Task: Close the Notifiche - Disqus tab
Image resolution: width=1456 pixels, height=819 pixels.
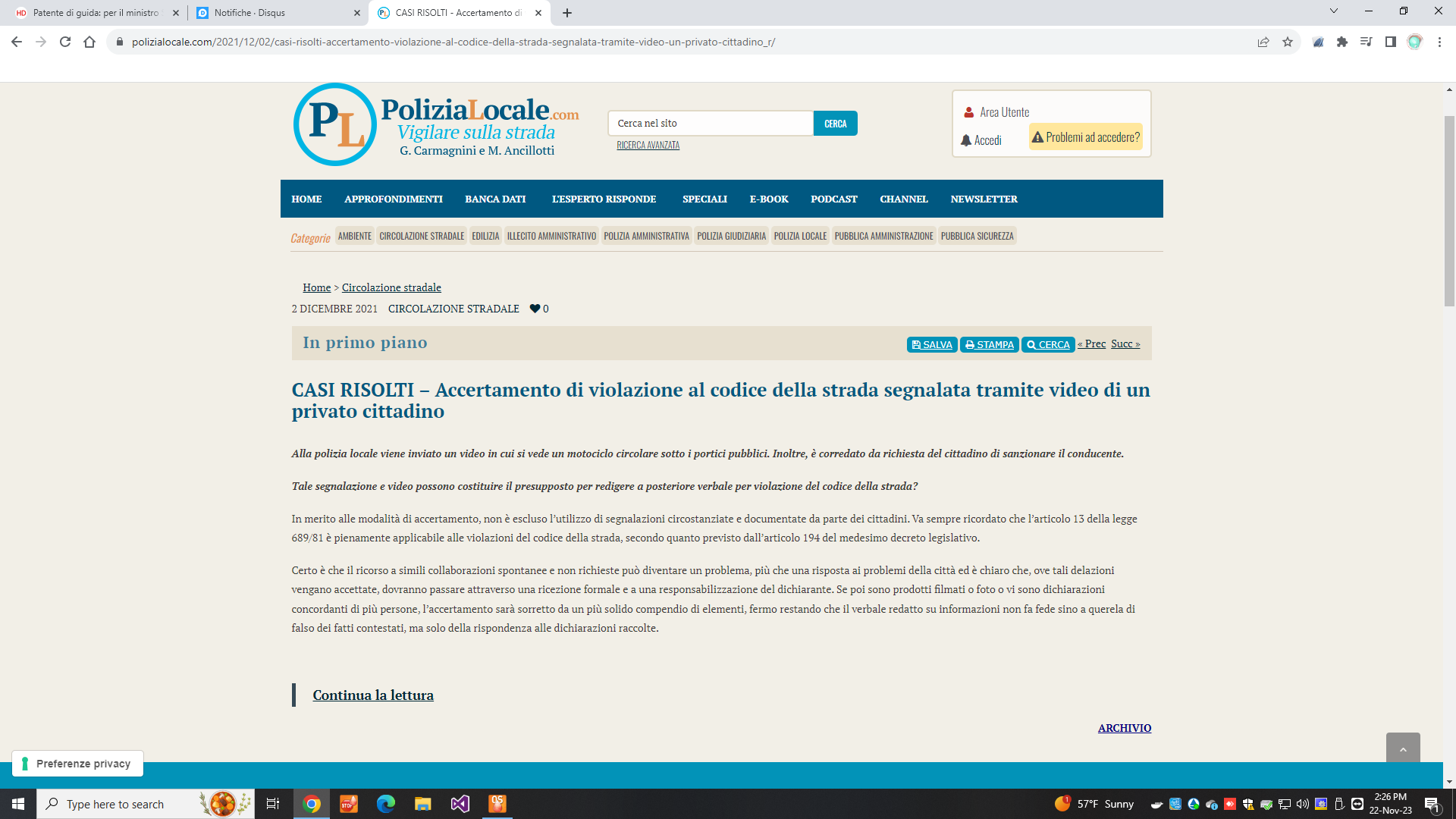Action: pos(357,13)
